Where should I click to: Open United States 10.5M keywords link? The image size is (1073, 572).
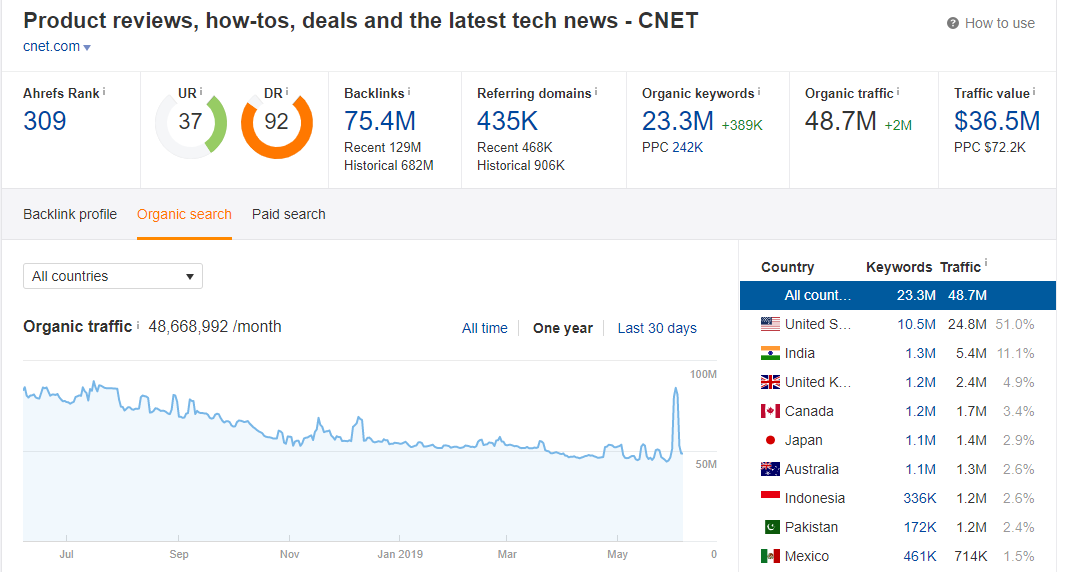(916, 324)
